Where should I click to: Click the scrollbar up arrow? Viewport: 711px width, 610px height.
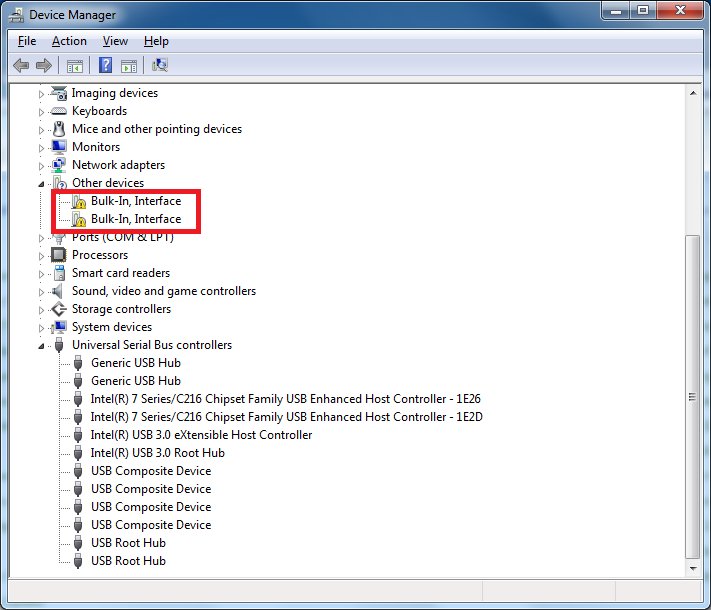pos(693,93)
